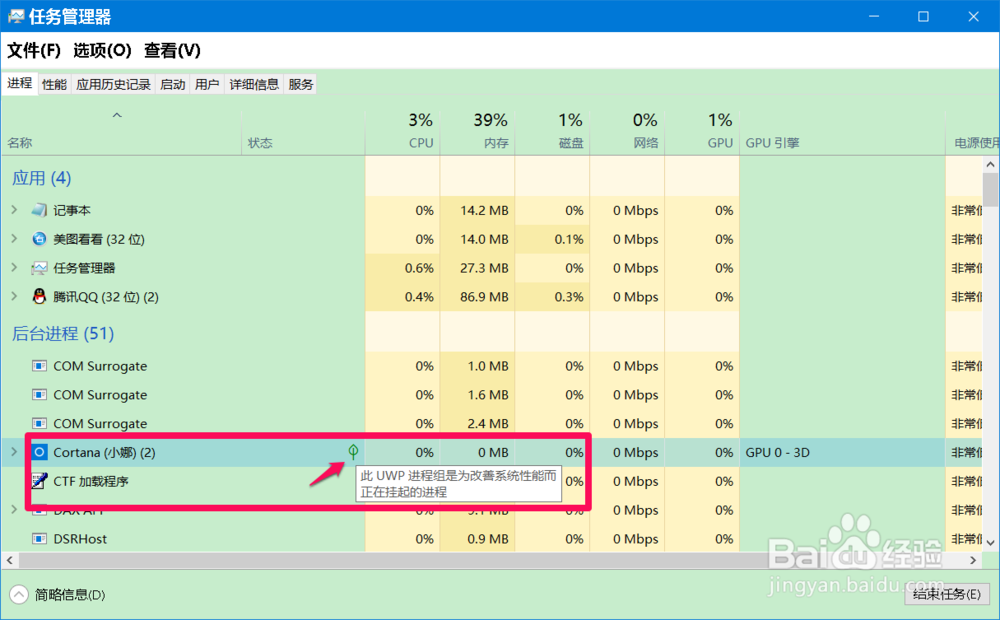The width and height of the screenshot is (1000, 620).
Task: Select the 记事本 notepad icon
Action: coord(39,210)
